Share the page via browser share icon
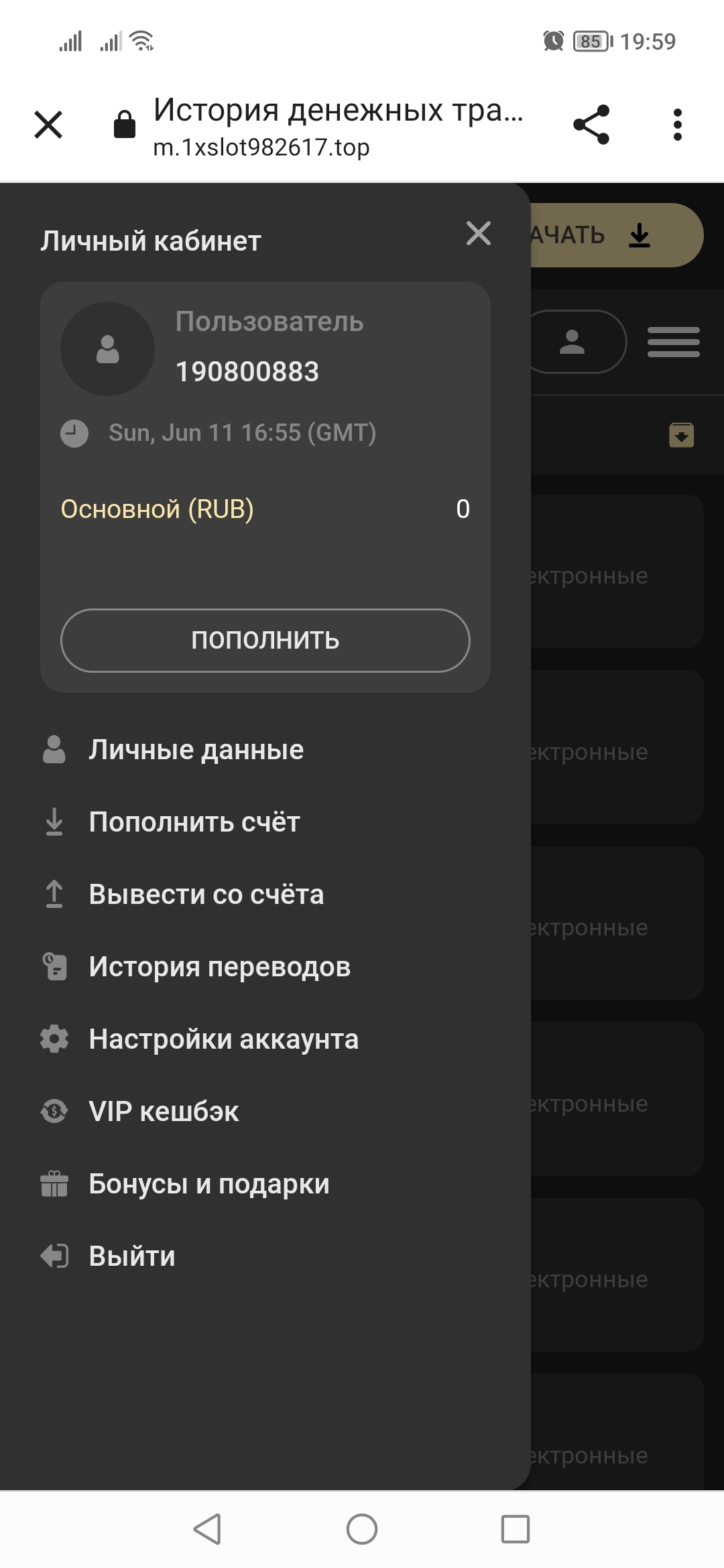The width and height of the screenshot is (724, 1568). click(591, 125)
